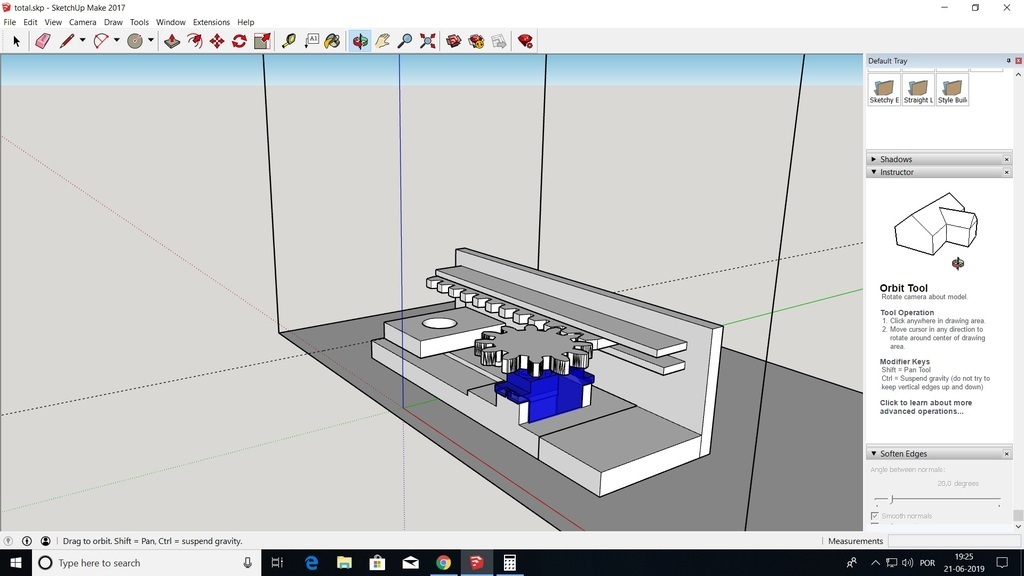
Task: Toggle the Smooth normals checkbox
Action: pyautogui.click(x=874, y=515)
